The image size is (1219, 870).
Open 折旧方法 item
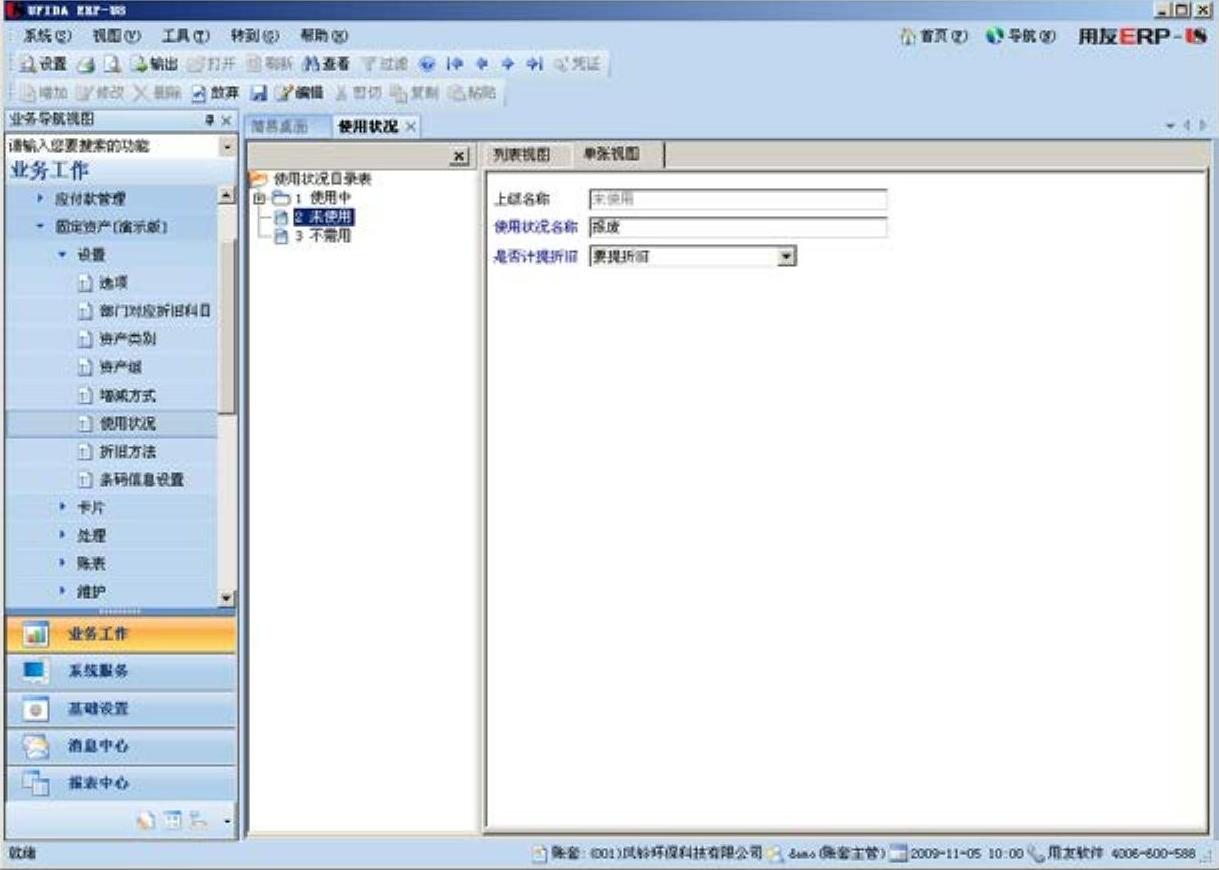pyautogui.click(x=128, y=452)
